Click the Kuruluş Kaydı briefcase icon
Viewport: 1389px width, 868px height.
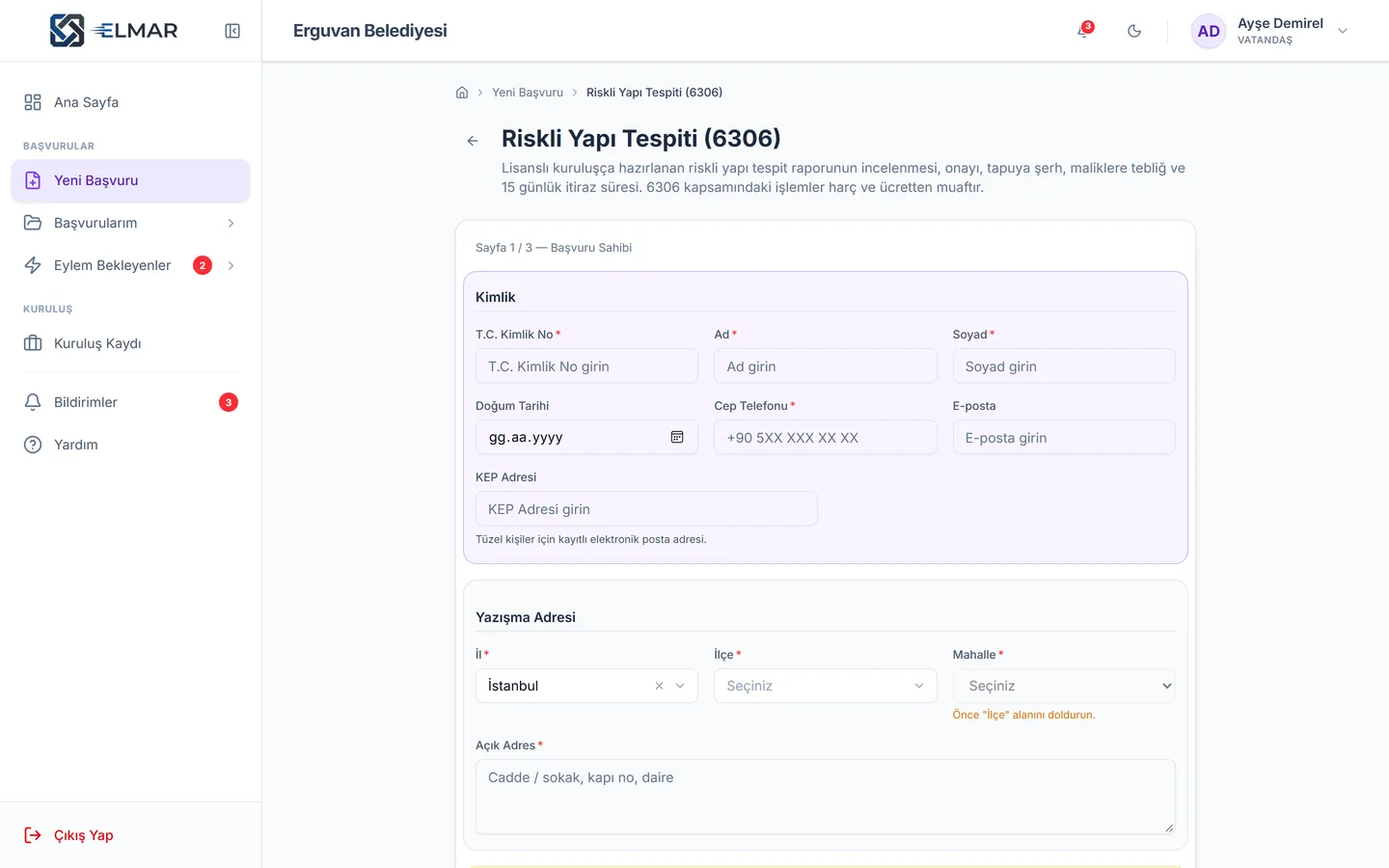point(33,343)
